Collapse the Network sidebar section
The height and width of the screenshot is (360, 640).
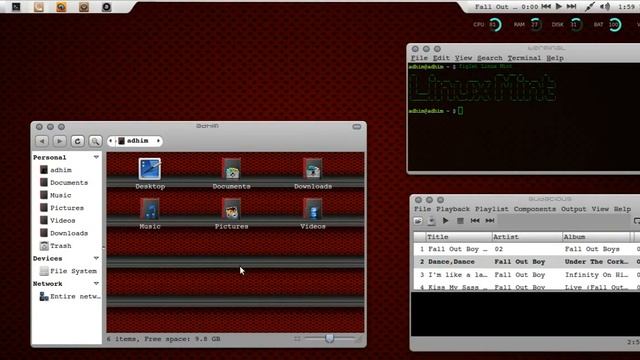[x=96, y=284]
